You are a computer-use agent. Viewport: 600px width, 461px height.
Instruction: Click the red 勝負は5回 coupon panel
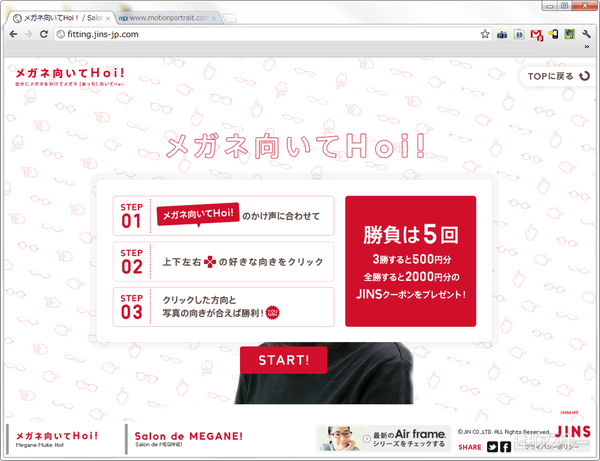pos(411,261)
